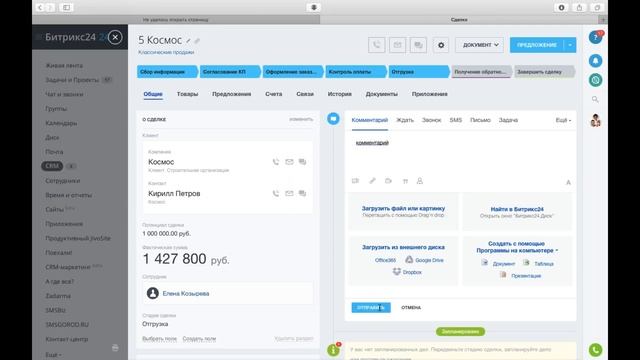Switch to Предложения tab
640x360 pixels.
click(231, 94)
